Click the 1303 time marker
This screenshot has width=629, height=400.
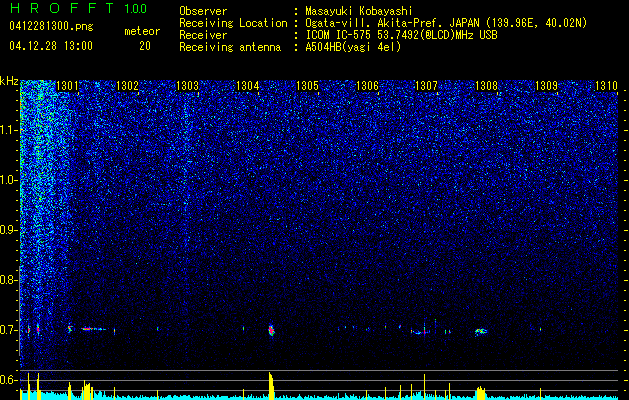click(187, 85)
